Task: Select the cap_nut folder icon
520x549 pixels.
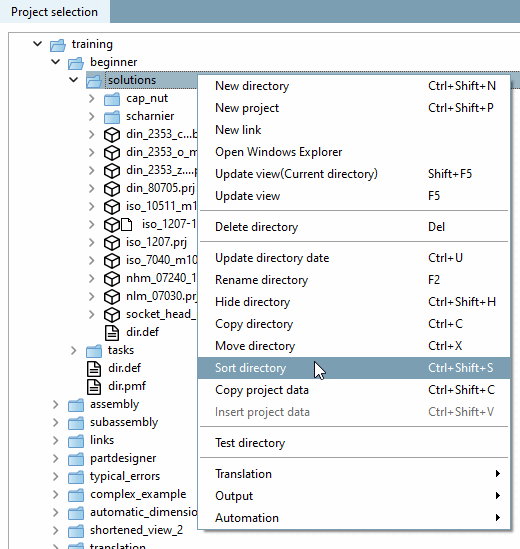Action: coord(112,99)
